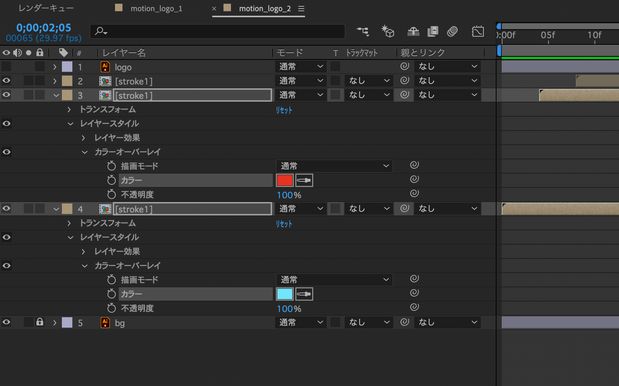Click parent pick whip of layer 2 stroke1
This screenshot has height=386, width=619.
point(404,81)
